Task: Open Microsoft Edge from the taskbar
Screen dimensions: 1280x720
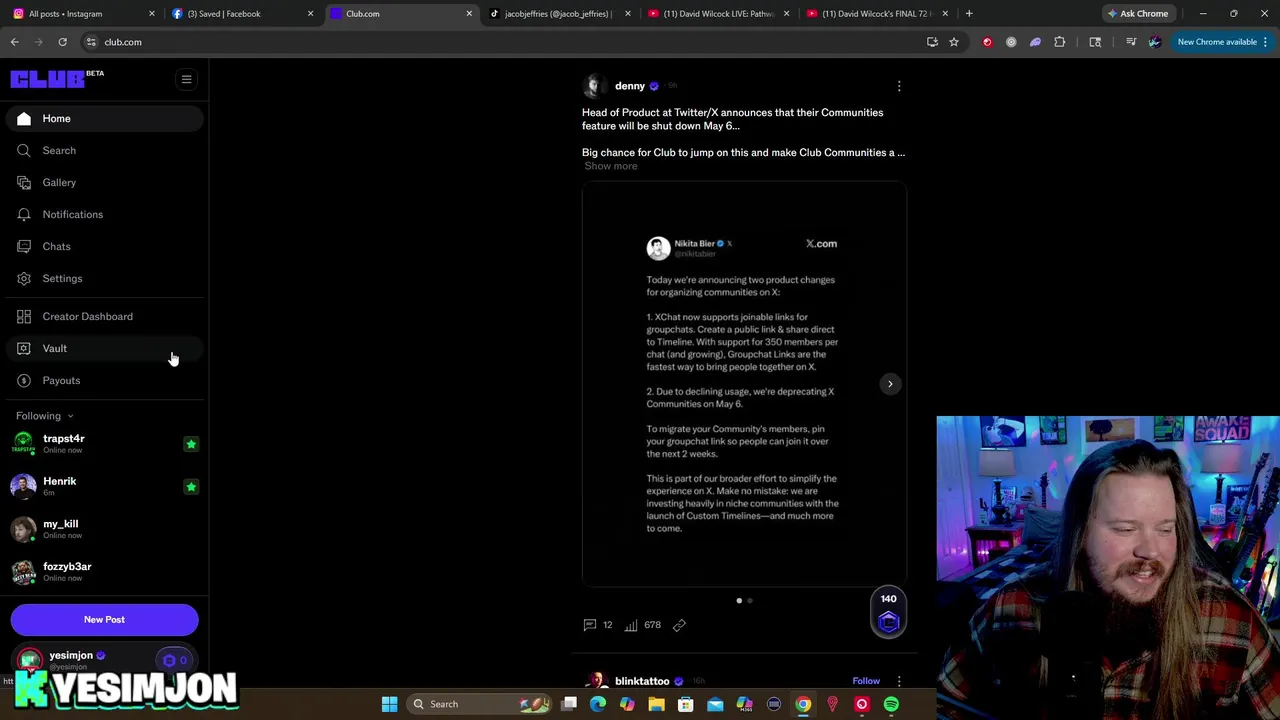Action: click(x=598, y=704)
